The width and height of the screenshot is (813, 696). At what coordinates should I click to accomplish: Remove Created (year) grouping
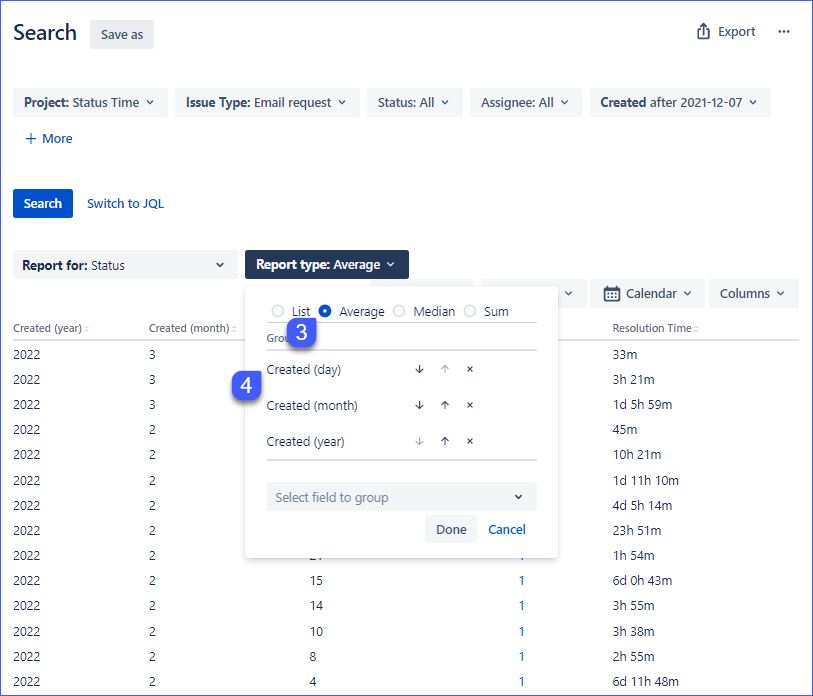click(470, 441)
